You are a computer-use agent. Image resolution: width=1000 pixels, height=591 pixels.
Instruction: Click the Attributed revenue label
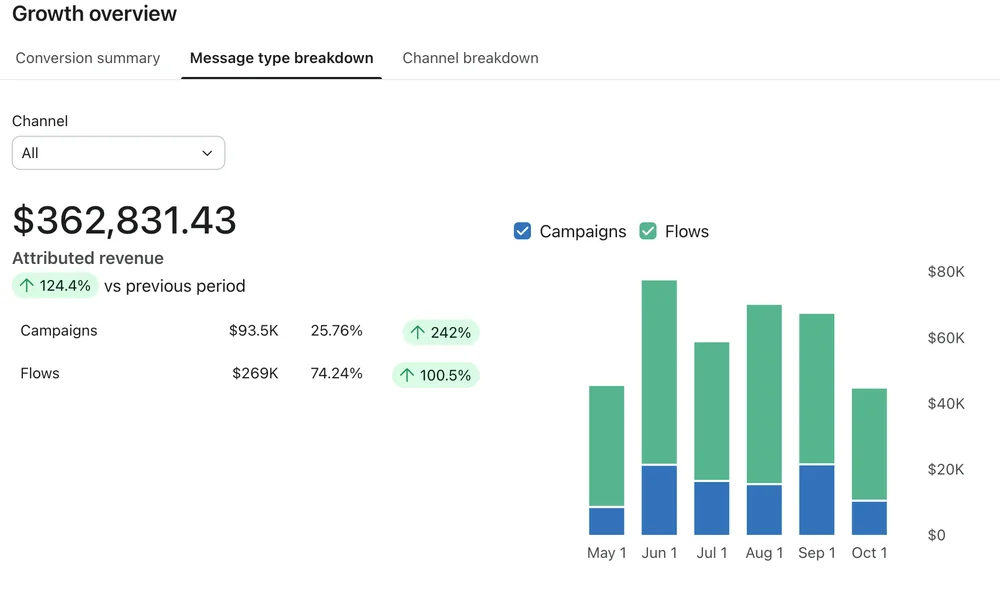click(88, 258)
